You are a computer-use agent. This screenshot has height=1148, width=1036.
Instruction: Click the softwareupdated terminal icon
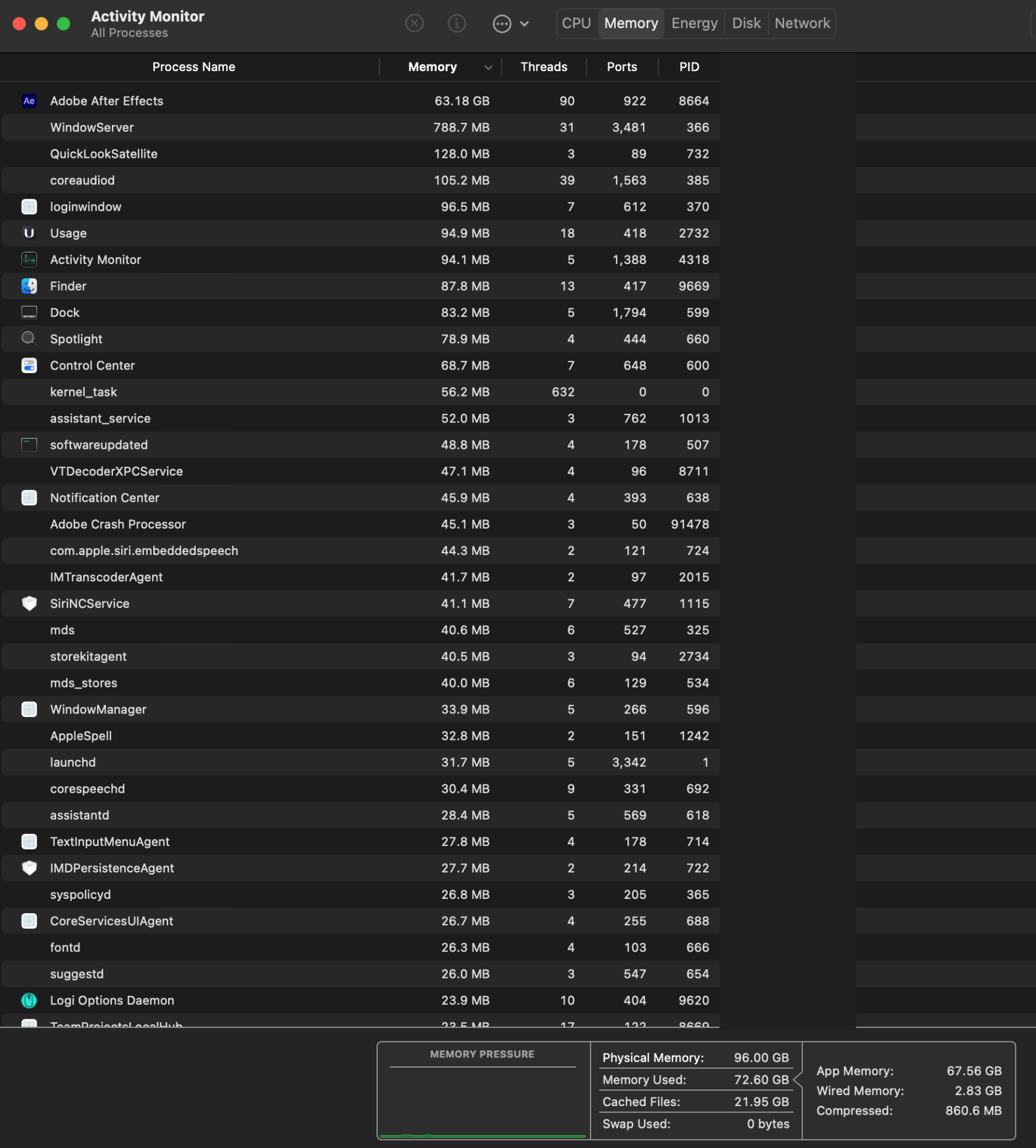29,444
